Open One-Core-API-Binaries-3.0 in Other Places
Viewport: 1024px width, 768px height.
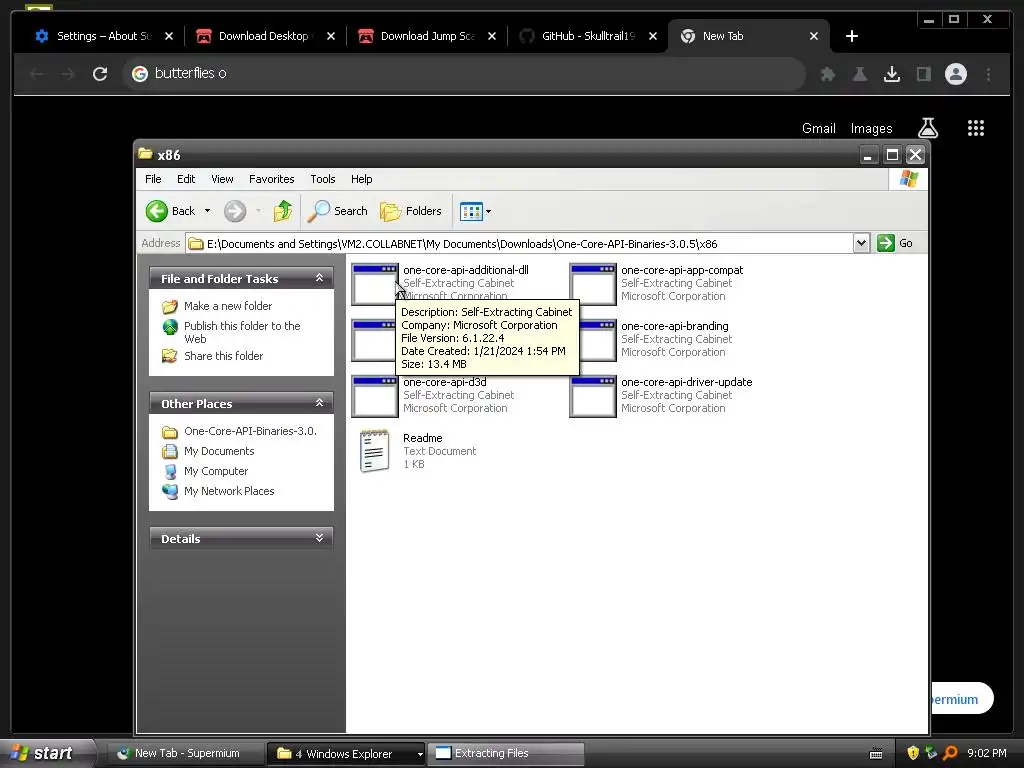(250, 431)
